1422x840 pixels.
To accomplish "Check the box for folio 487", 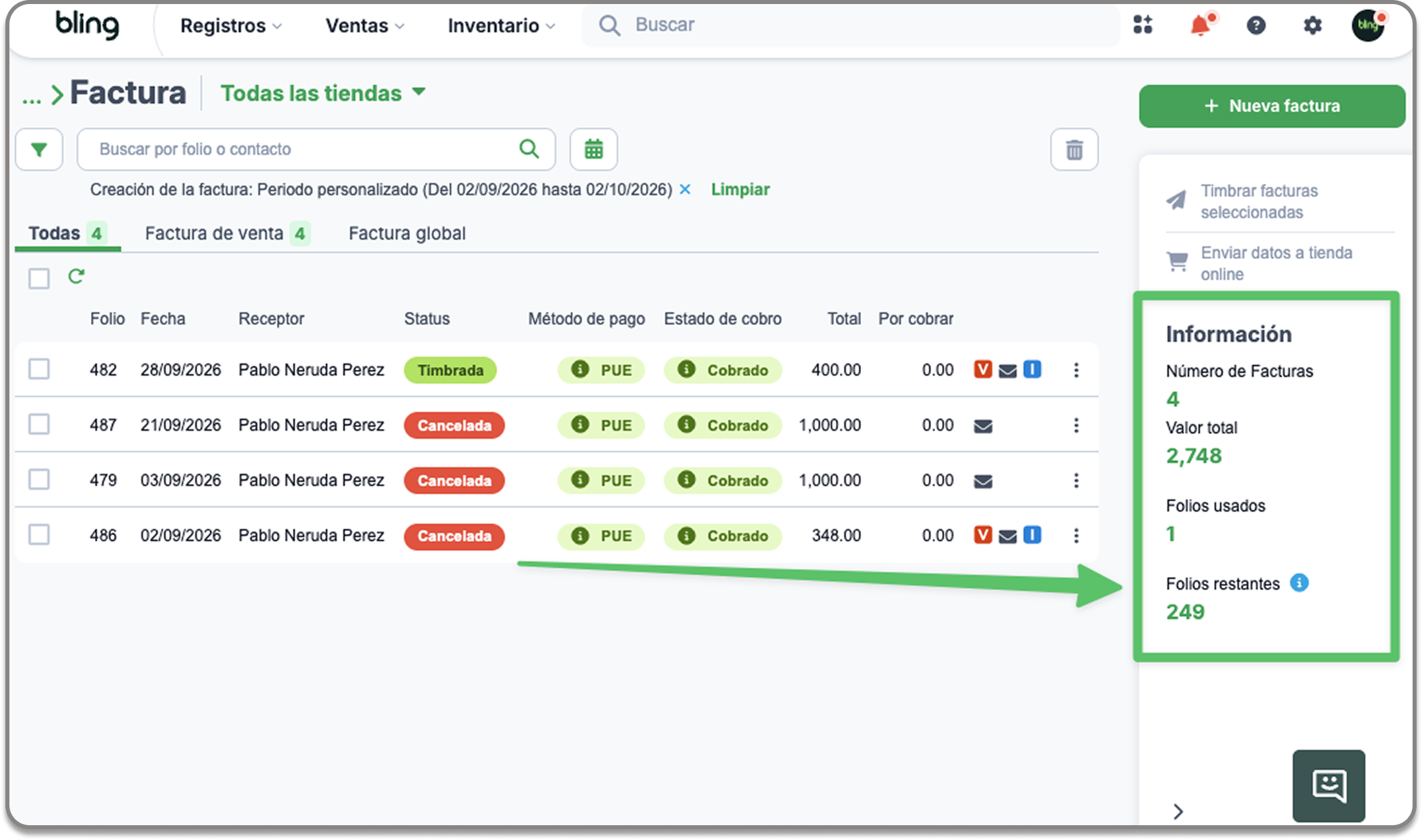I will 39,425.
